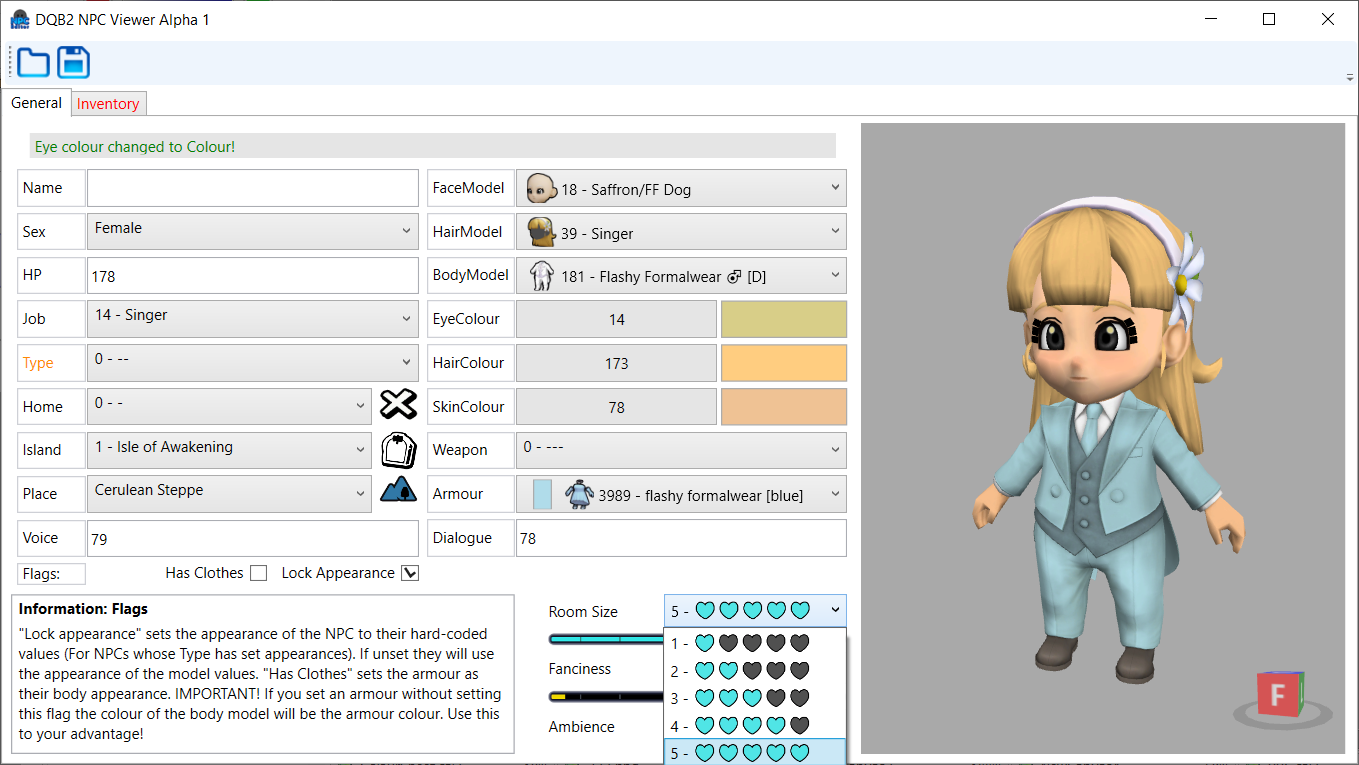1359x765 pixels.
Task: Adjust the Room Size slider bar
Action: click(606, 638)
